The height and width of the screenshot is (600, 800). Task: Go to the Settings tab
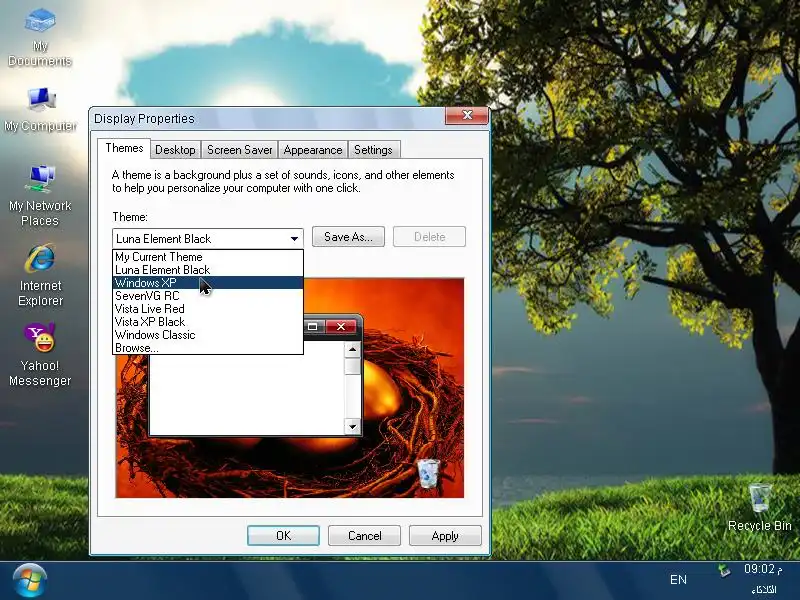[373, 150]
